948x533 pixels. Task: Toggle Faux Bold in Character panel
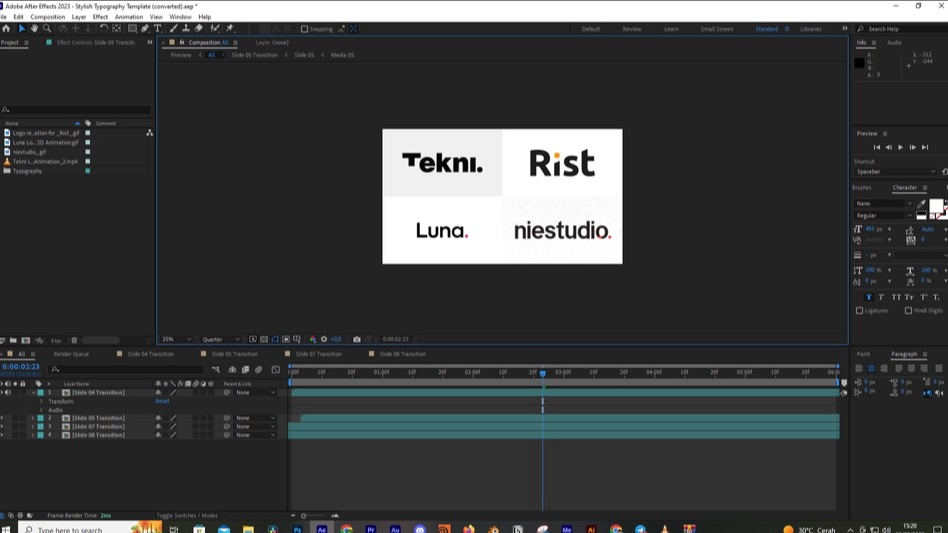point(869,297)
